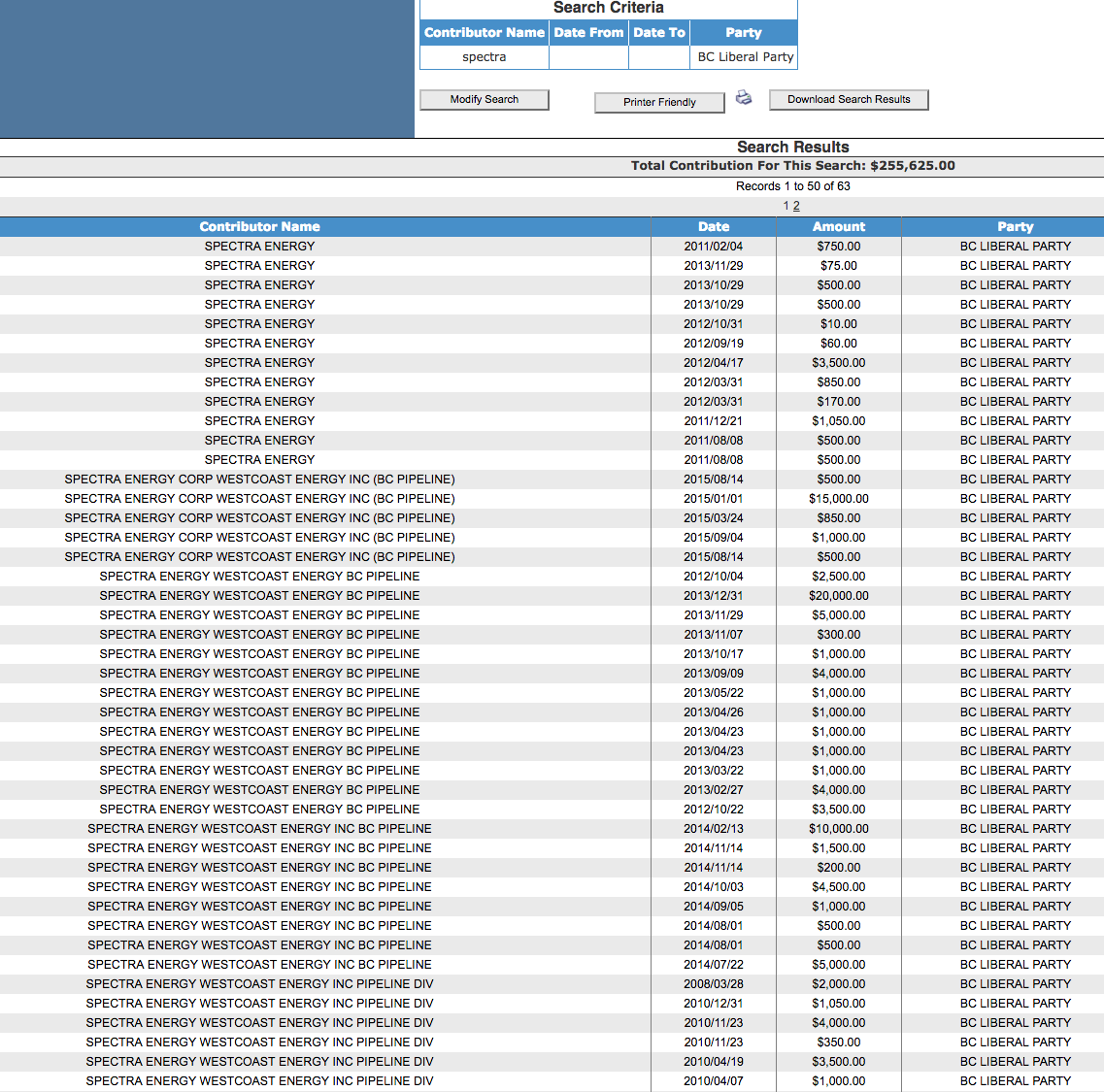Click the Amount column header
1104x1092 pixels.
(839, 227)
